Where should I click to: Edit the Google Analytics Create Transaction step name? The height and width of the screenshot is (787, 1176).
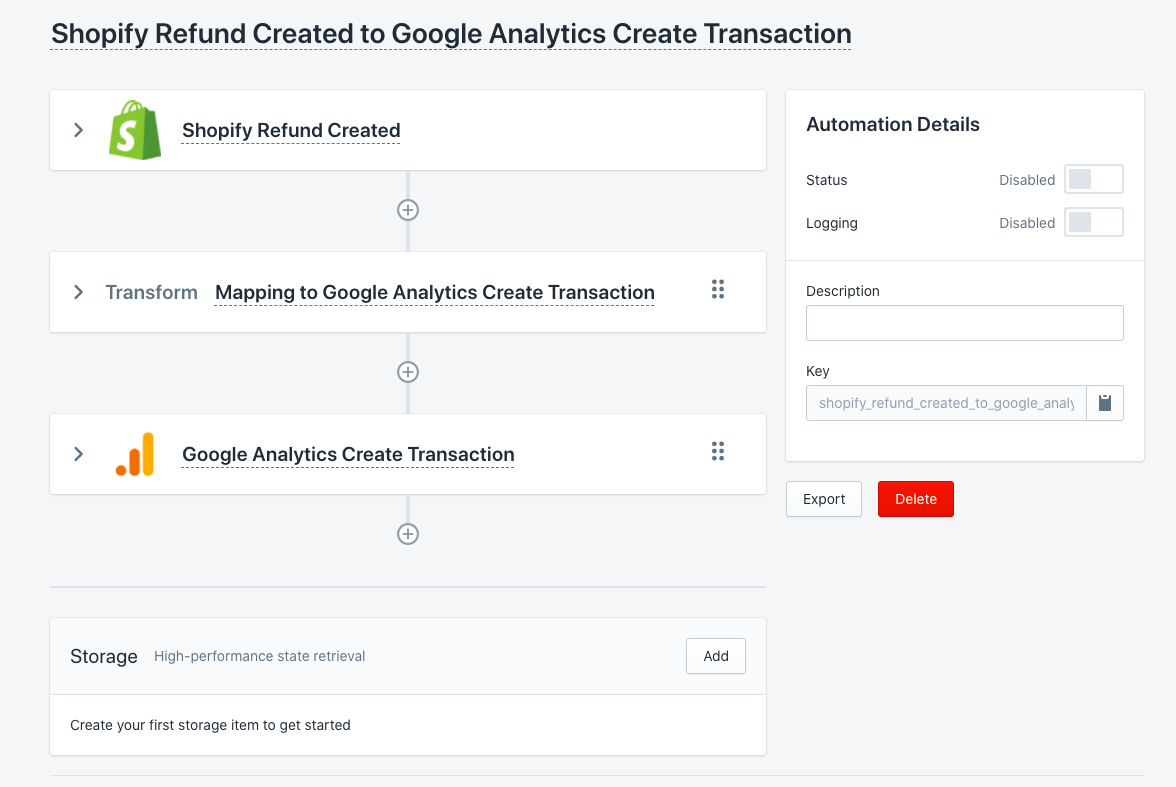[348, 455]
